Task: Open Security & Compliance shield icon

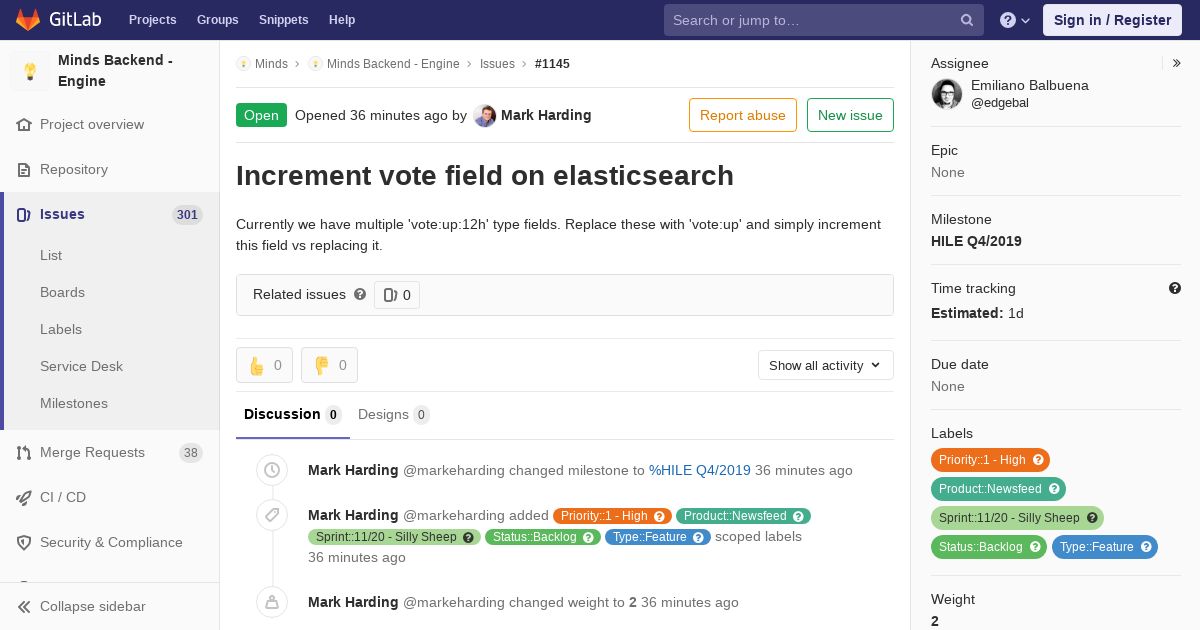Action: click(24, 542)
